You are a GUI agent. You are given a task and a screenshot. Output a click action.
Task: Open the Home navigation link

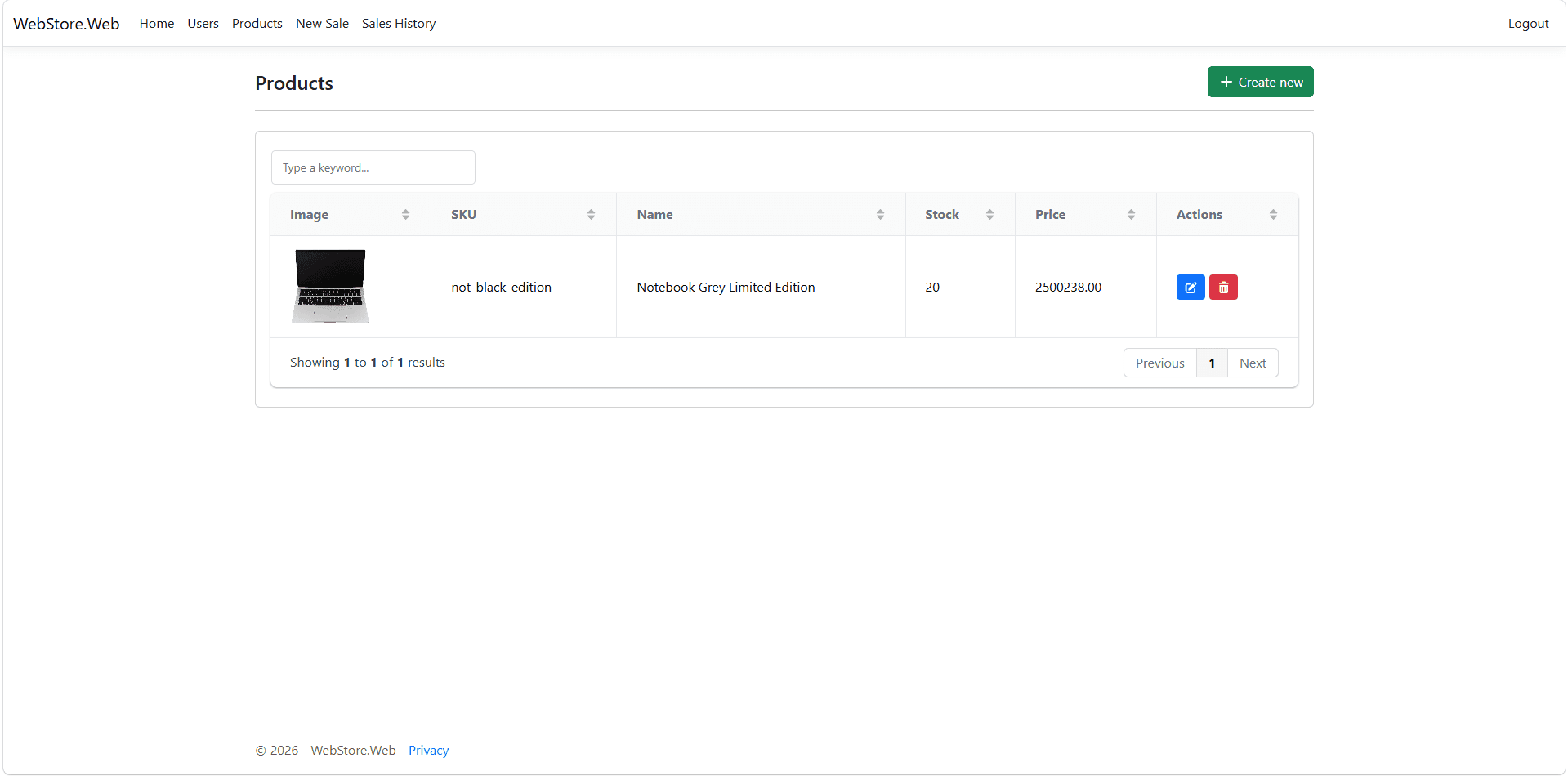pos(157,24)
